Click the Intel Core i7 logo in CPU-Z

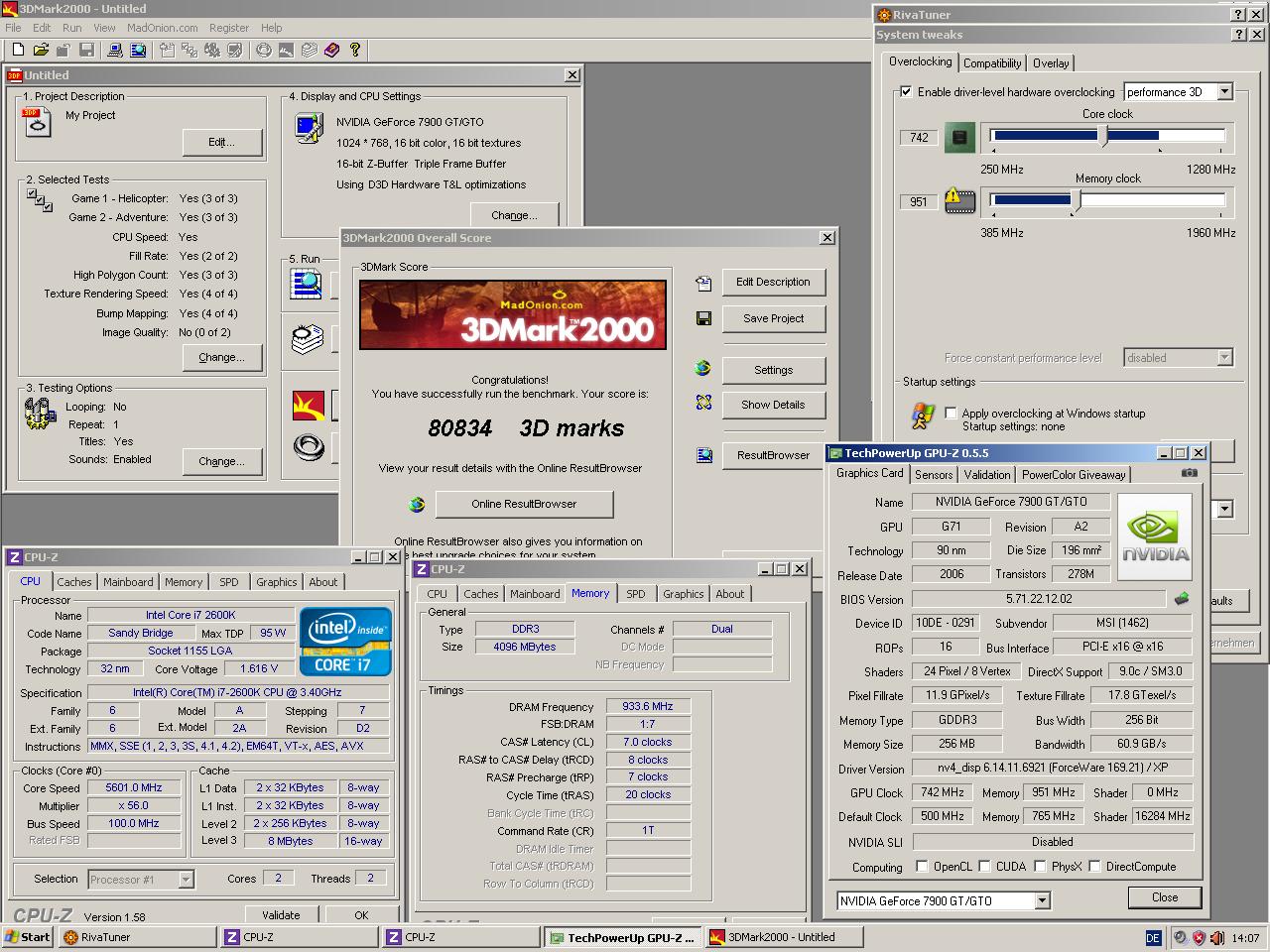(345, 642)
